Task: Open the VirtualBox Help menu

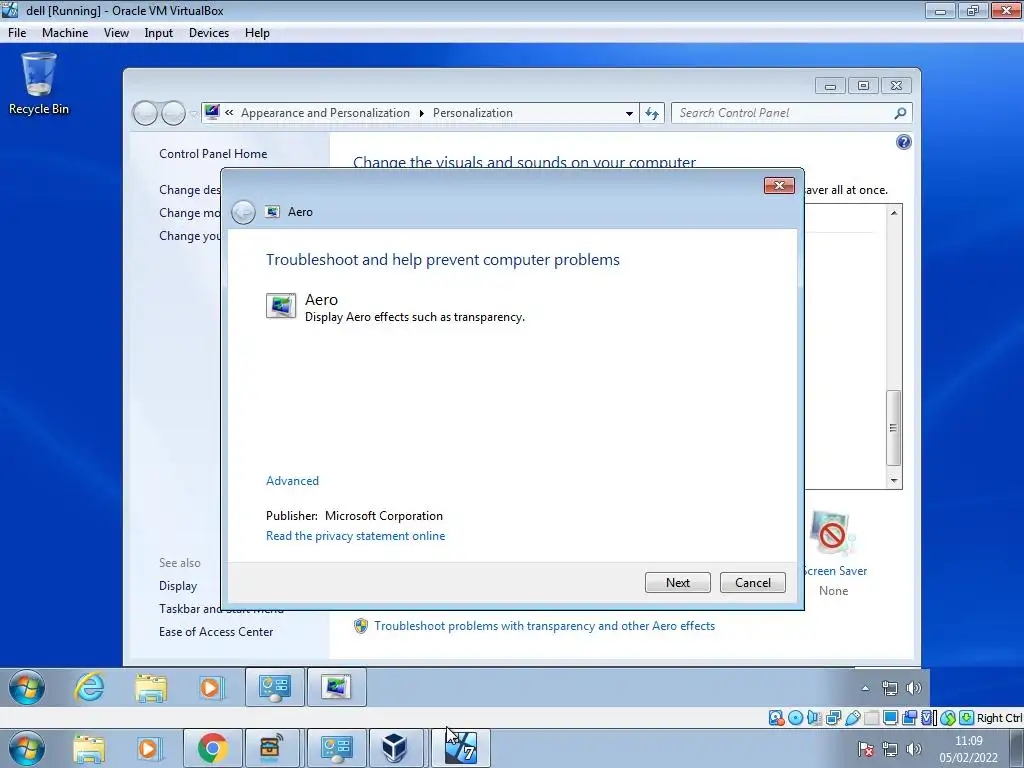Action: (x=257, y=33)
